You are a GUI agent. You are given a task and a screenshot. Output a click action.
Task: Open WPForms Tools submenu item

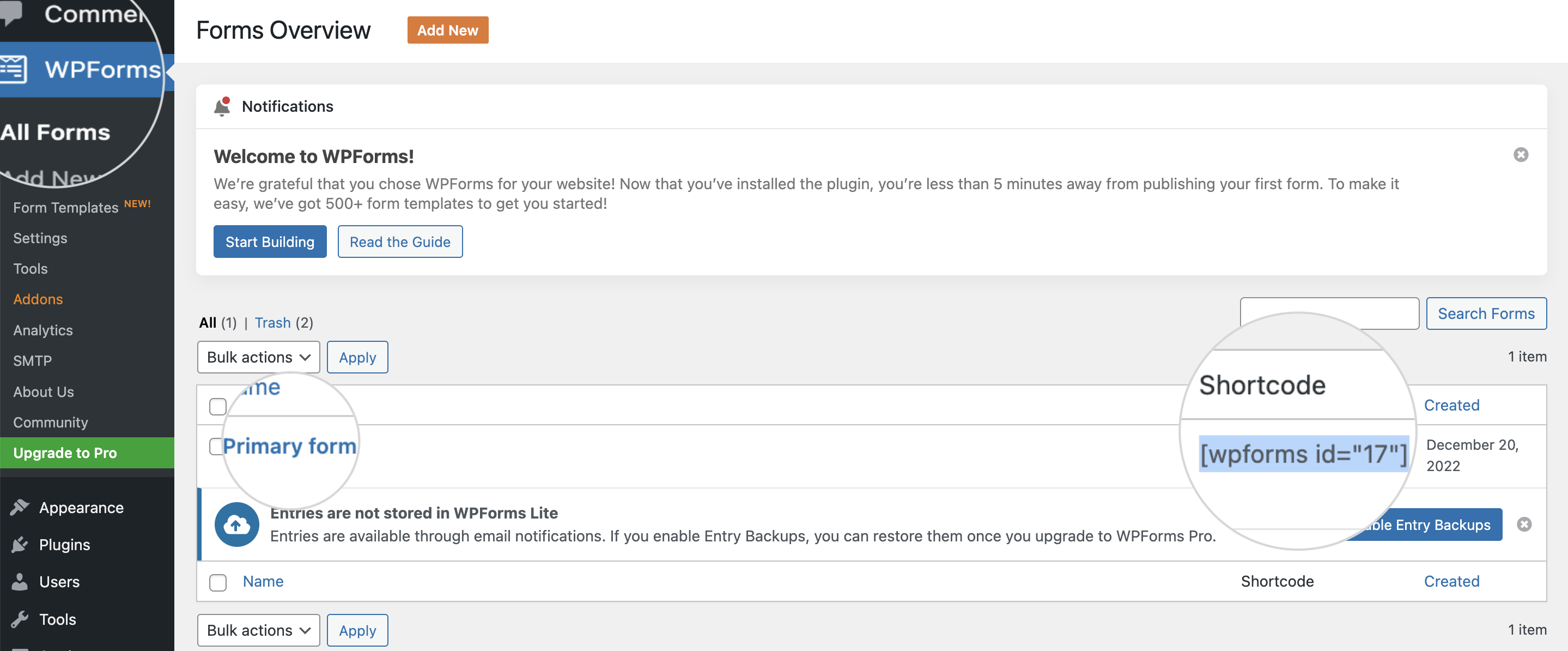(x=31, y=269)
